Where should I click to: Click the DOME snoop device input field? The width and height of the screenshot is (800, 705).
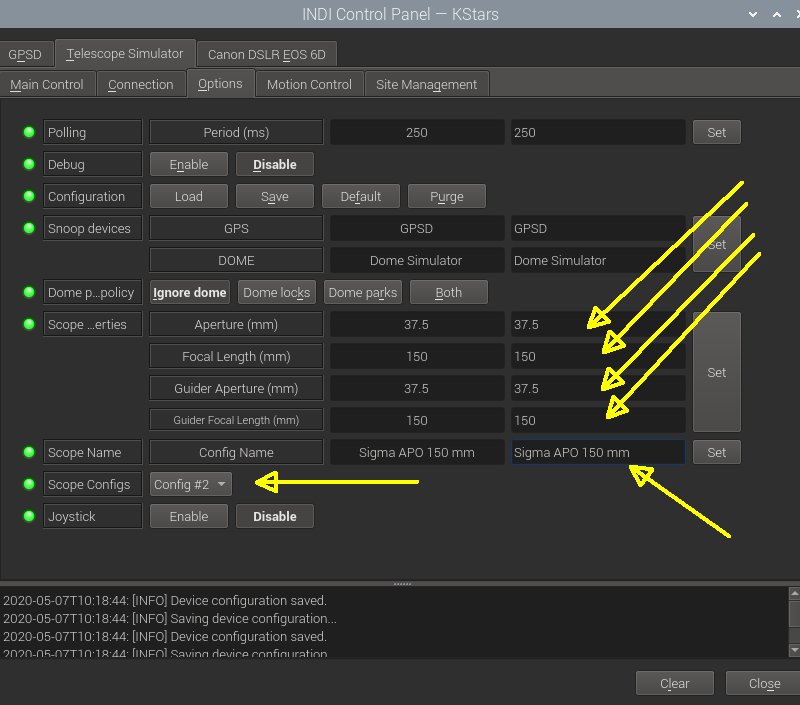point(598,260)
